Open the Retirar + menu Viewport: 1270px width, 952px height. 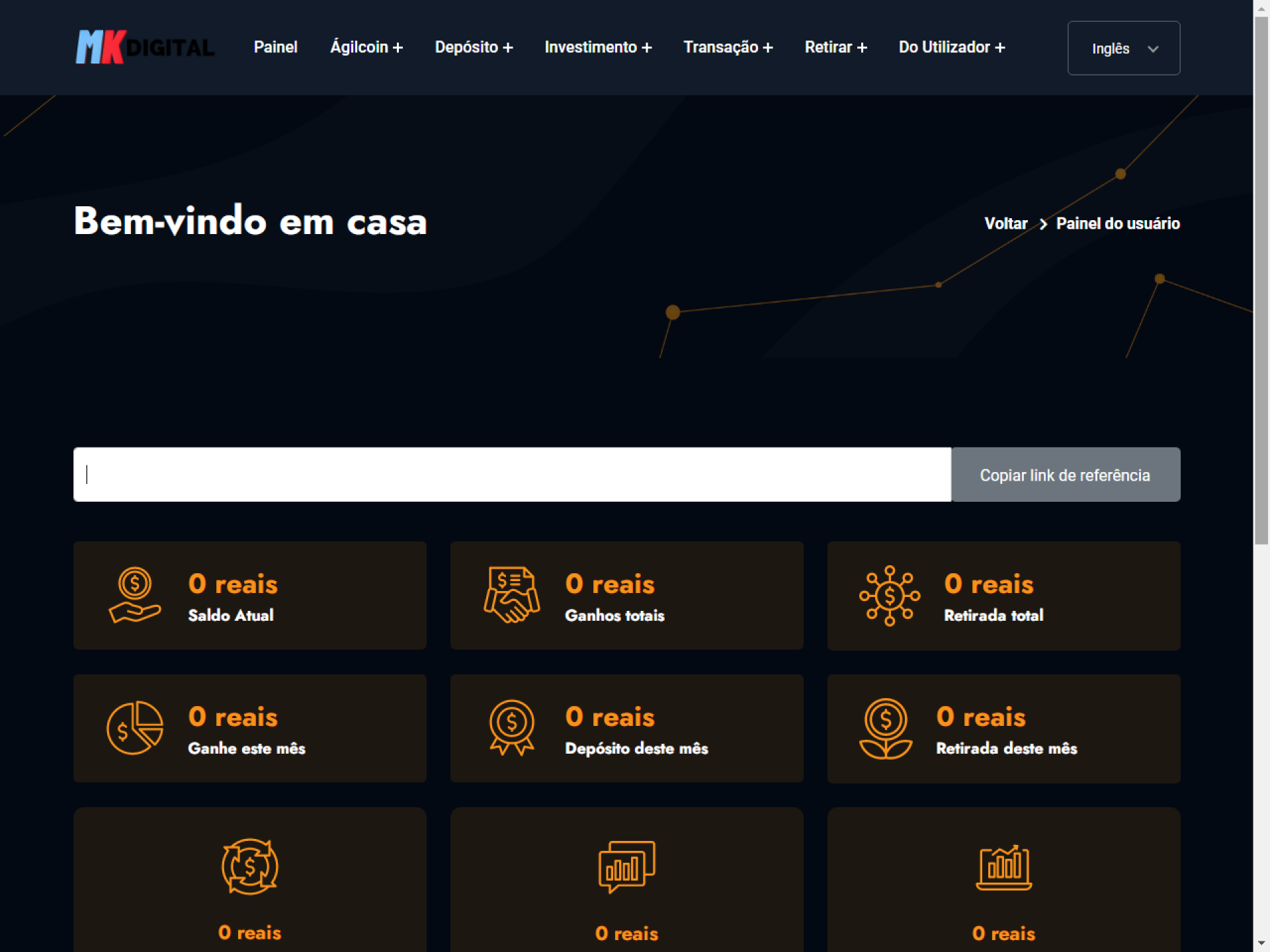[x=835, y=47]
